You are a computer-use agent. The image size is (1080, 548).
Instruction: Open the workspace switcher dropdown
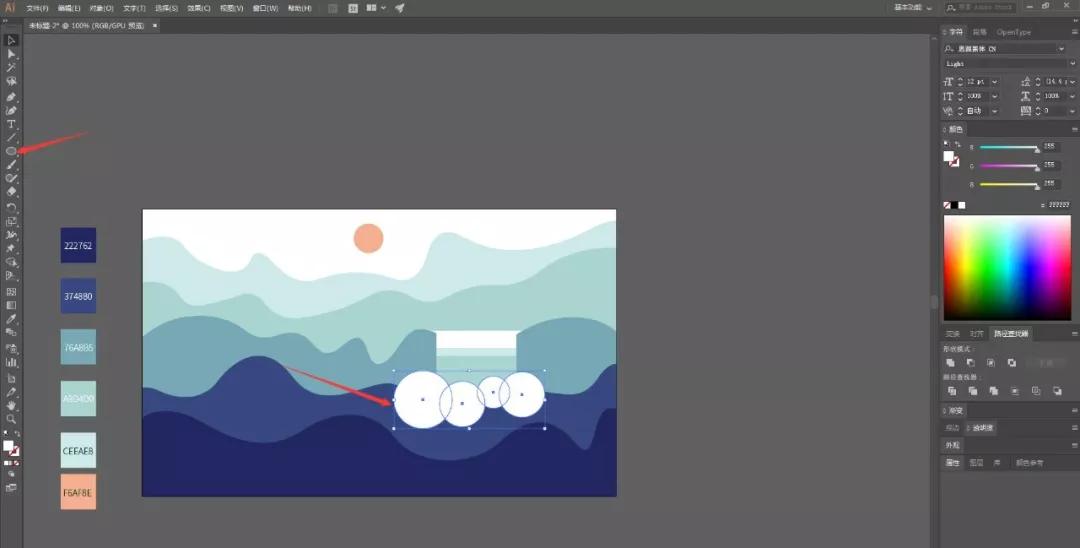click(913, 8)
